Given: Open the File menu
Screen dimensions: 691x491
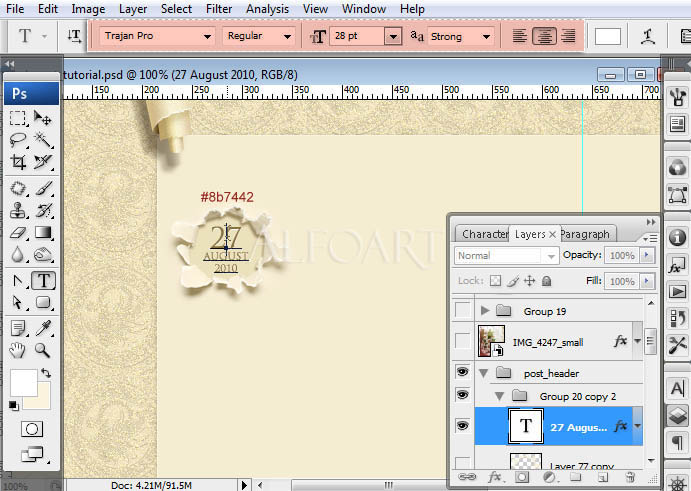Looking at the screenshot, I should tap(15, 9).
